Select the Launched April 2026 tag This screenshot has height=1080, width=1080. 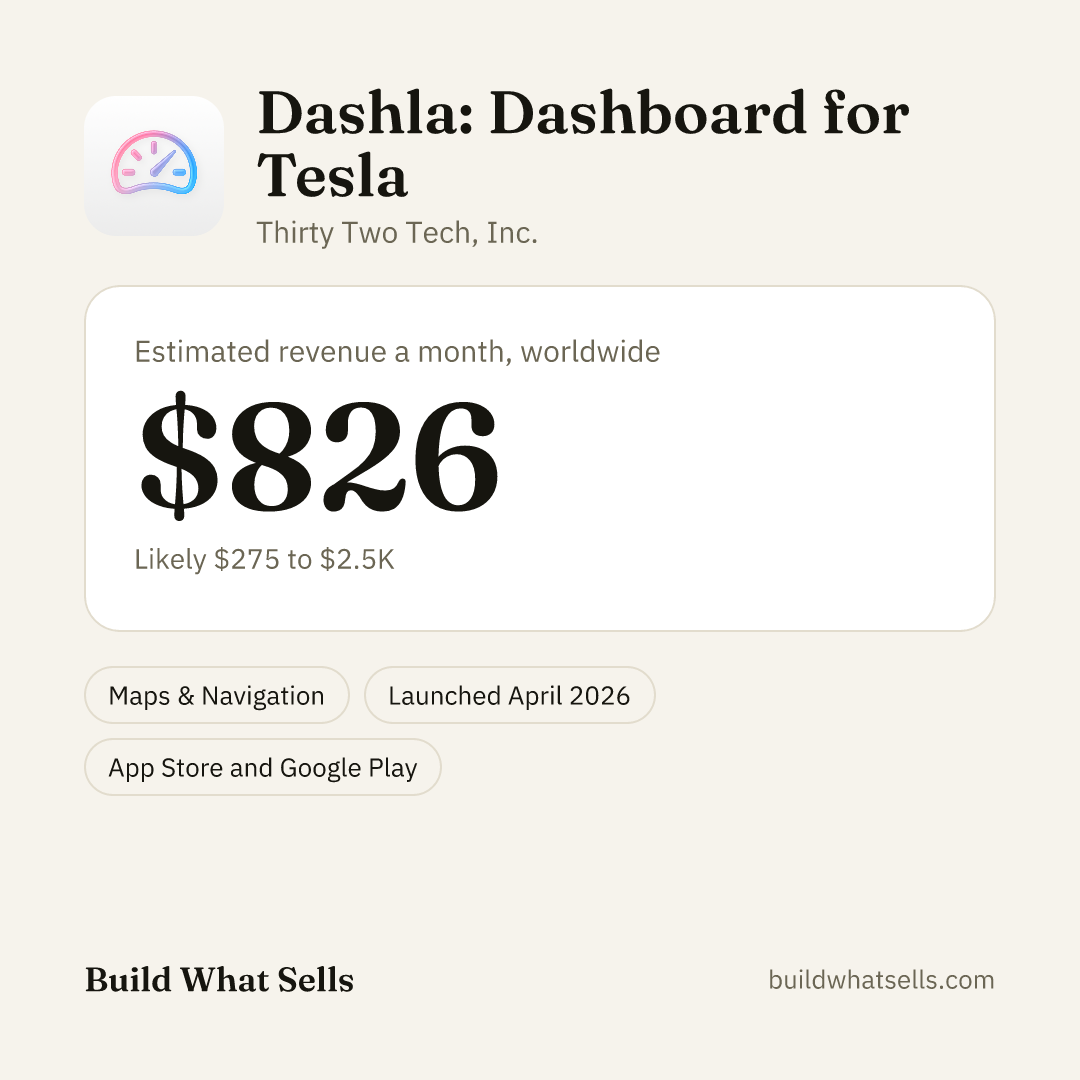pyautogui.click(x=510, y=695)
